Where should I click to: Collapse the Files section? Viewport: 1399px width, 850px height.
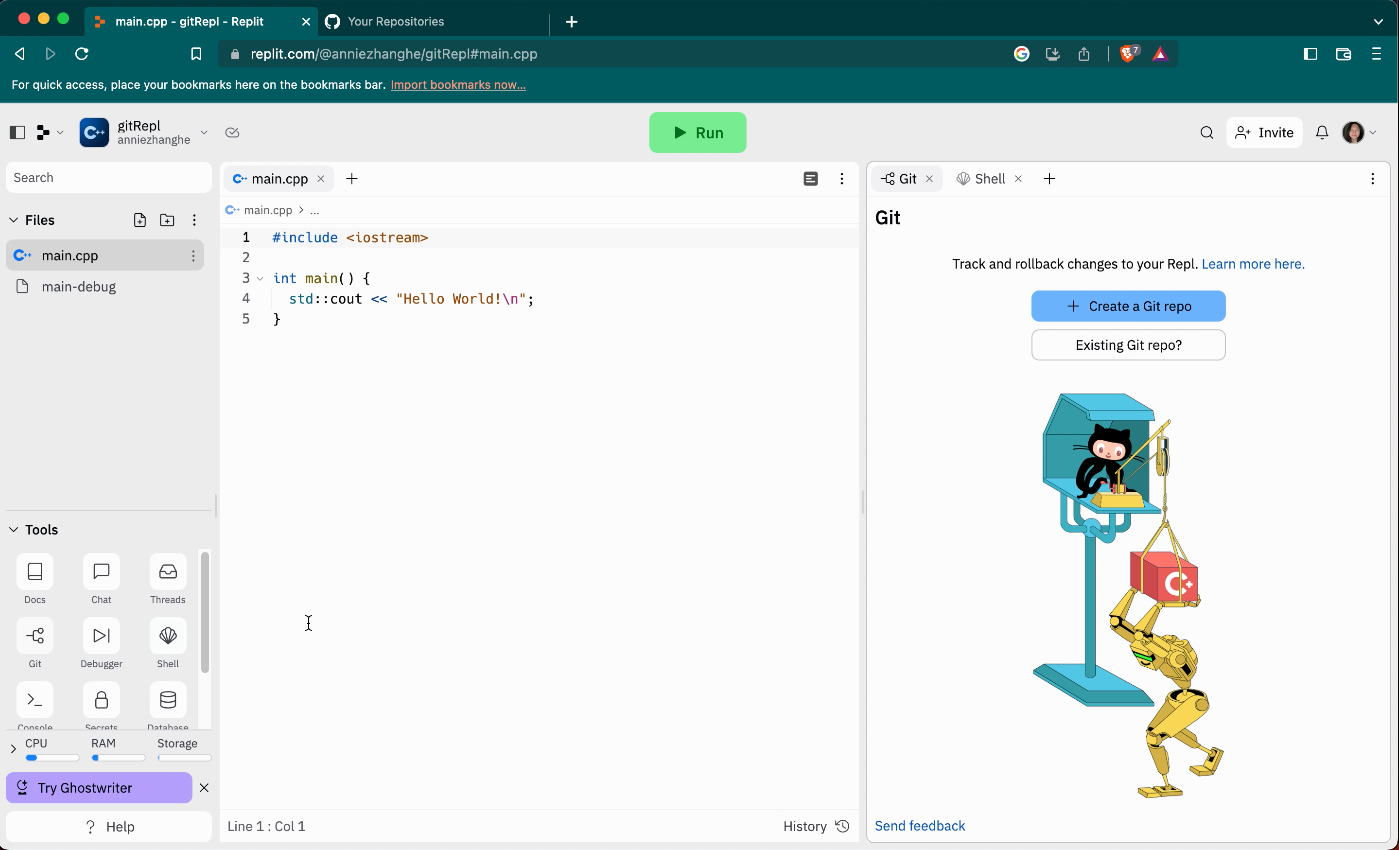(14, 219)
